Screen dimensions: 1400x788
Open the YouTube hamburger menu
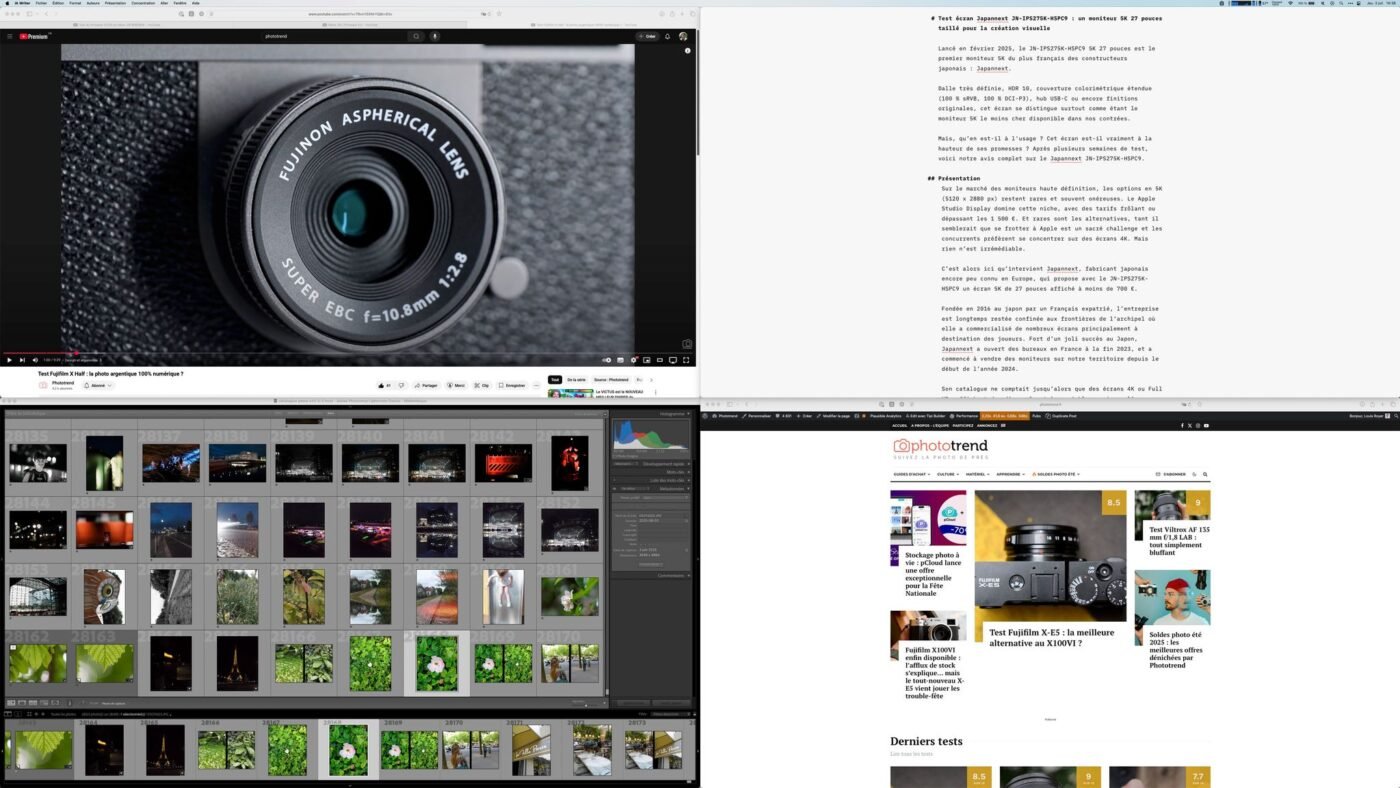10,36
